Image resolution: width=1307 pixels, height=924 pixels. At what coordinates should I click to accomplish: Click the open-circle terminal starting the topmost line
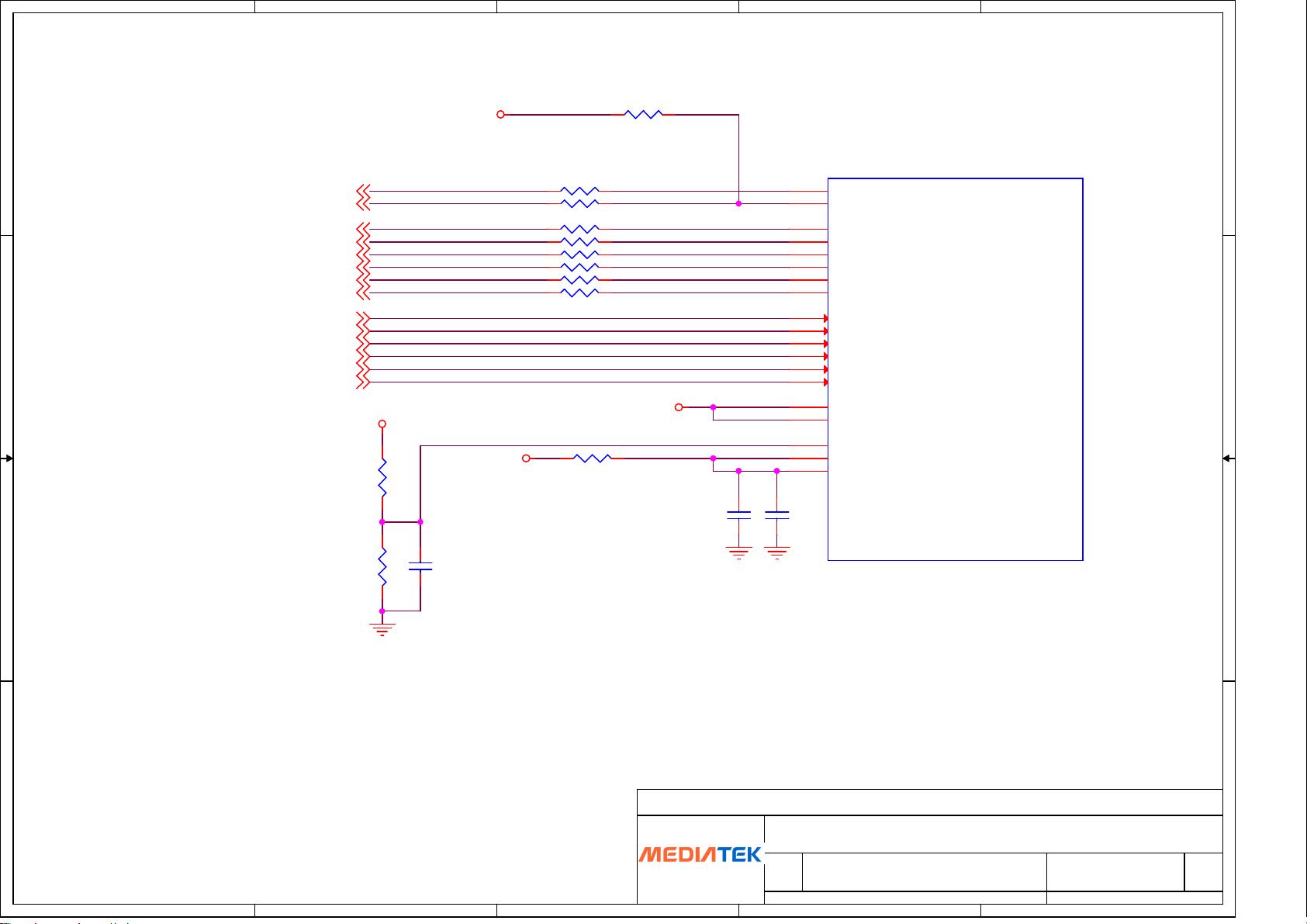click(x=500, y=114)
